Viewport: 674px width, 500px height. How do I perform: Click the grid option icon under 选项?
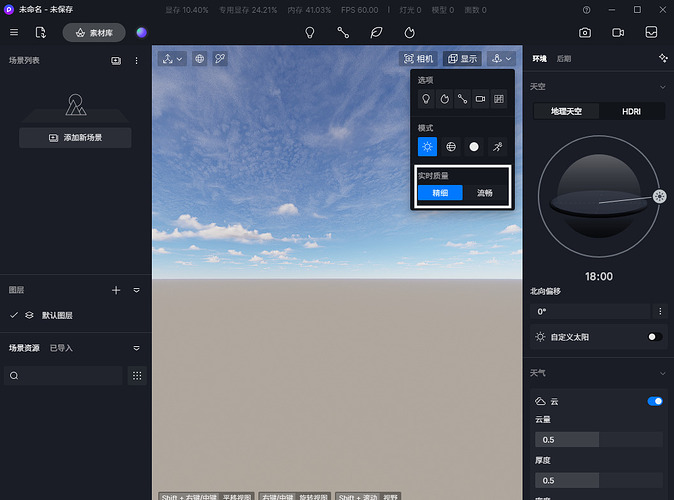498,99
